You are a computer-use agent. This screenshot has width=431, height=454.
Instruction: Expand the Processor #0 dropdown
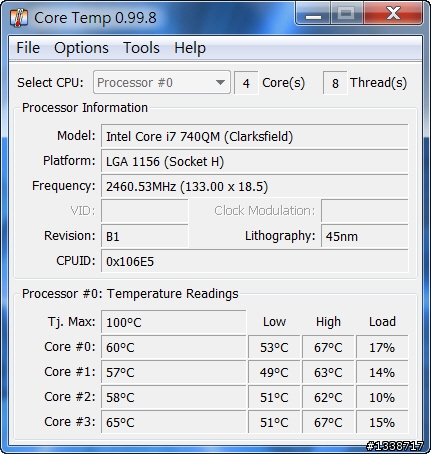point(162,82)
